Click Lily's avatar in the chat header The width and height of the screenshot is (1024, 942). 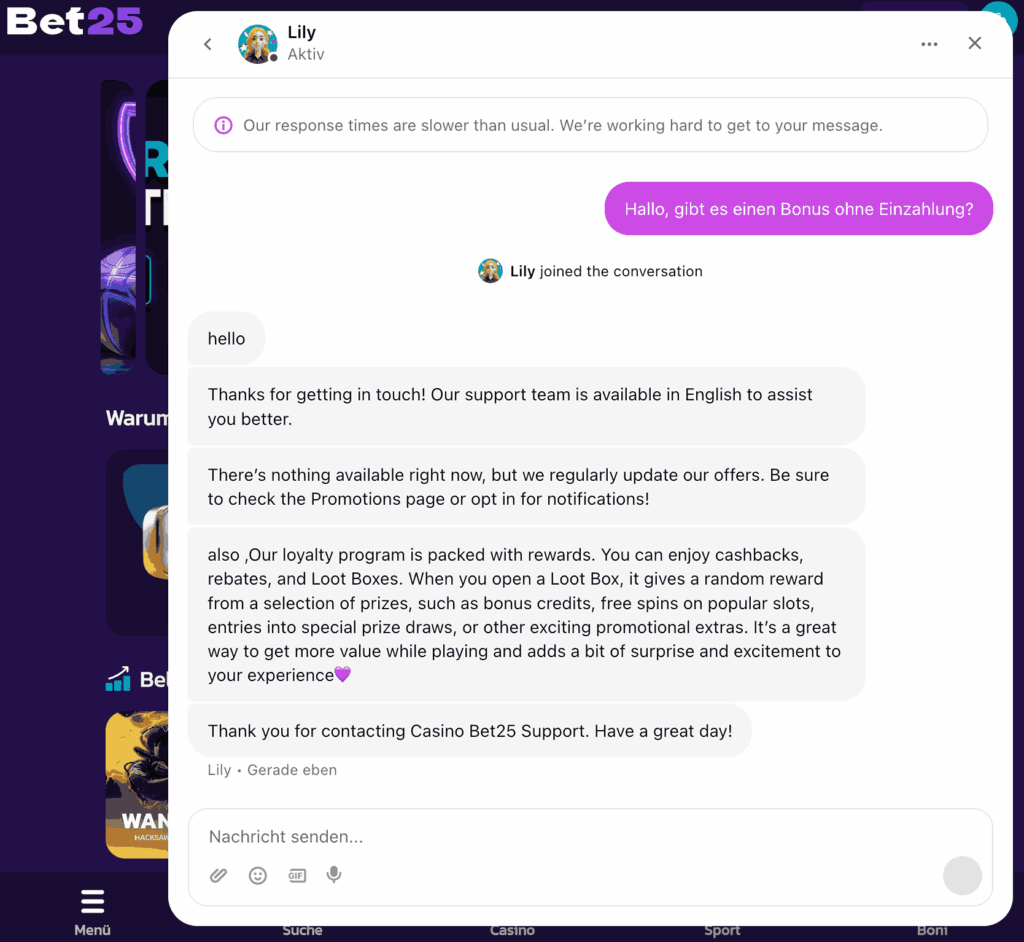pyautogui.click(x=257, y=44)
